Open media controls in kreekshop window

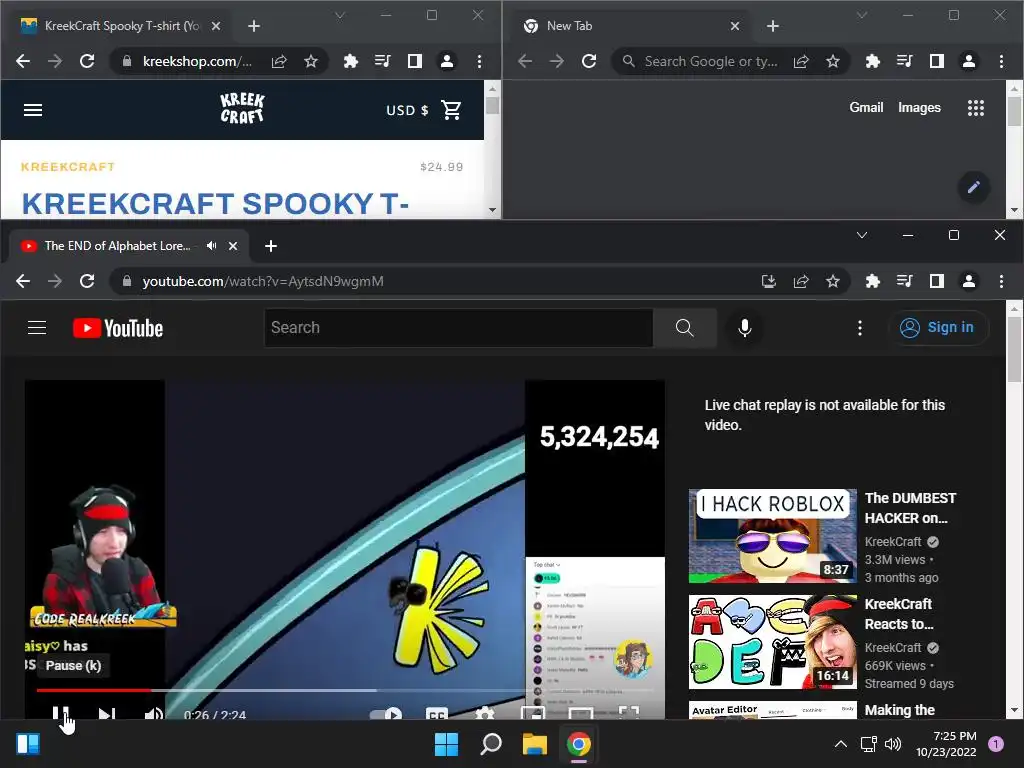383,61
